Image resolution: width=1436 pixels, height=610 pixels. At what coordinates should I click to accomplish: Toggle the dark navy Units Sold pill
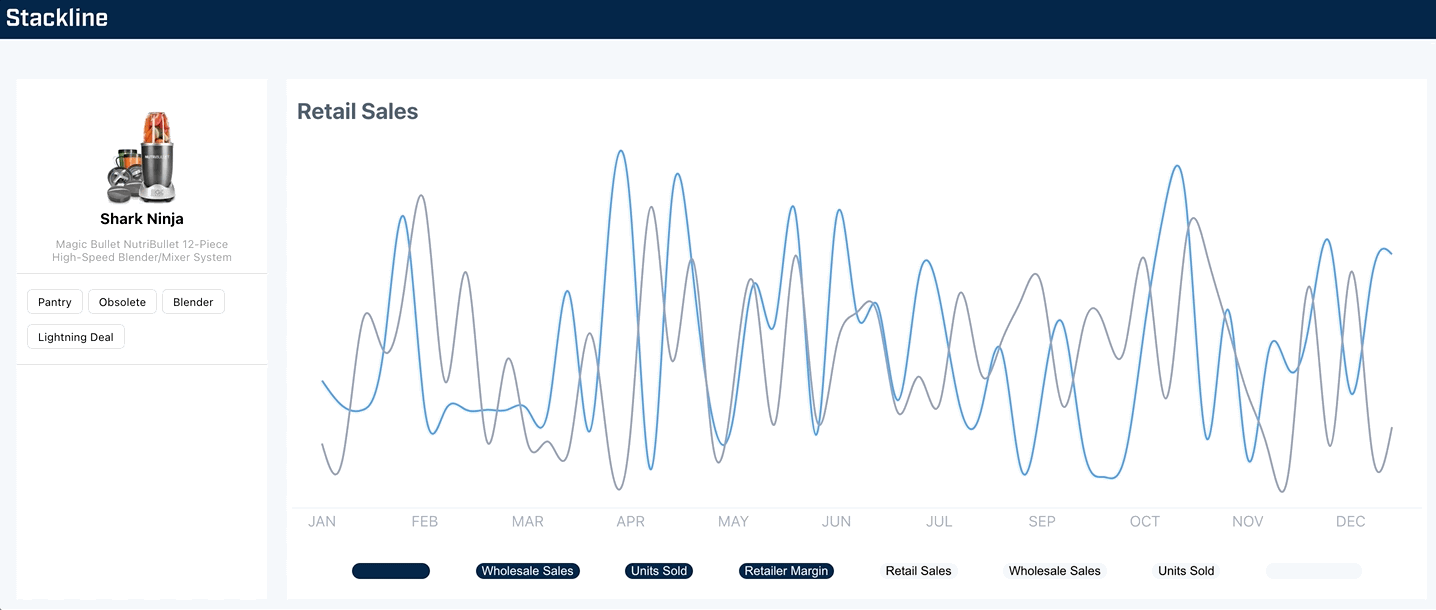pyautogui.click(x=659, y=571)
